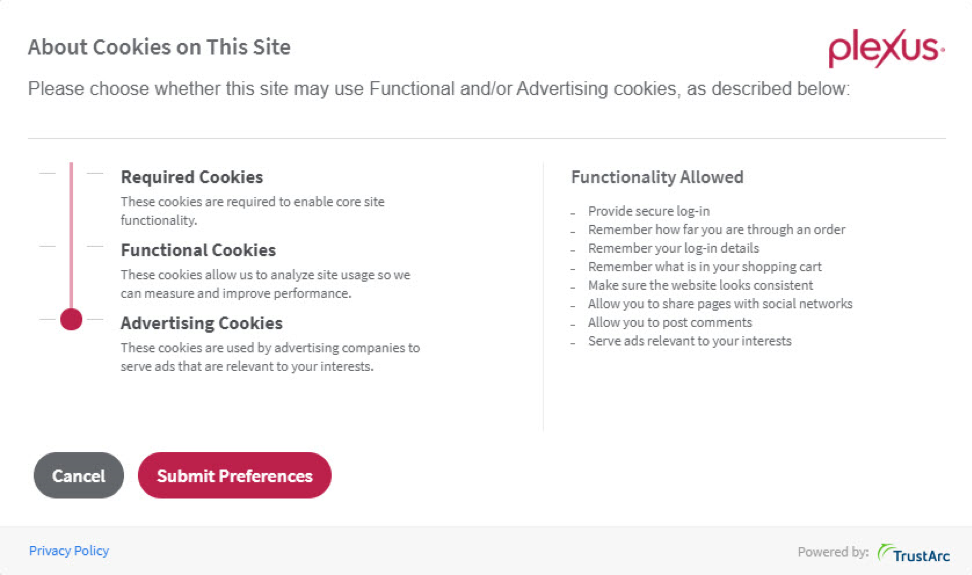Select the Required Cookies heading text
972x575 pixels.
point(192,177)
